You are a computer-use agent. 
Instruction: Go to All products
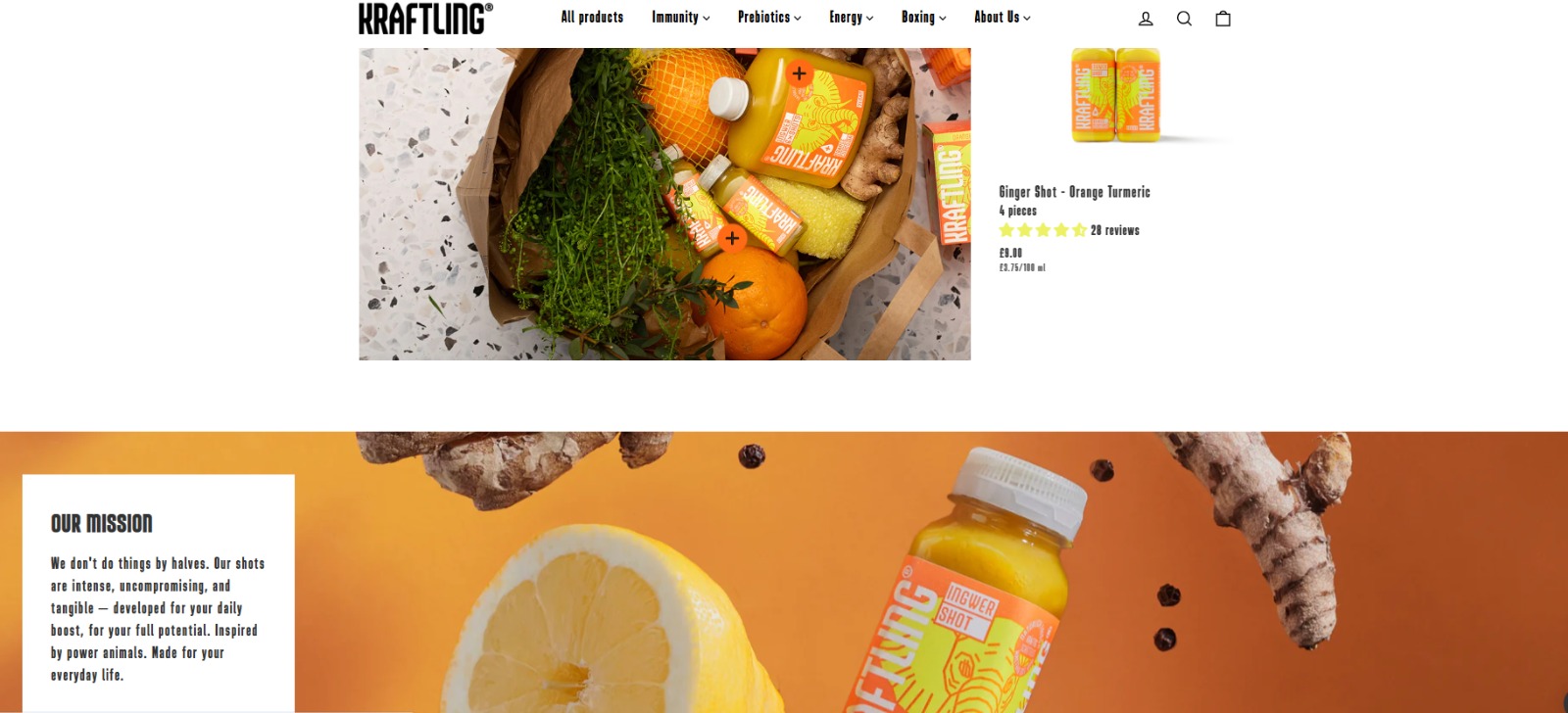[592, 18]
